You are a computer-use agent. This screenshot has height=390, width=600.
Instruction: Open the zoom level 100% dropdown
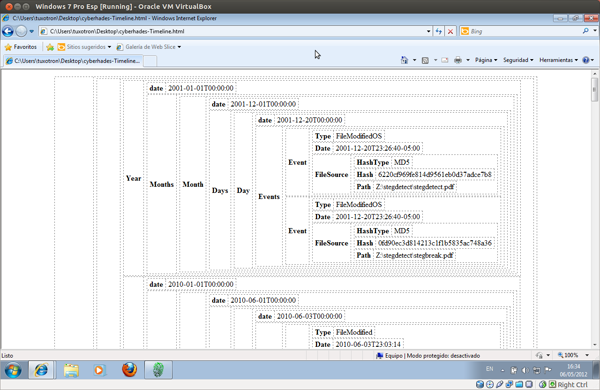(587, 356)
